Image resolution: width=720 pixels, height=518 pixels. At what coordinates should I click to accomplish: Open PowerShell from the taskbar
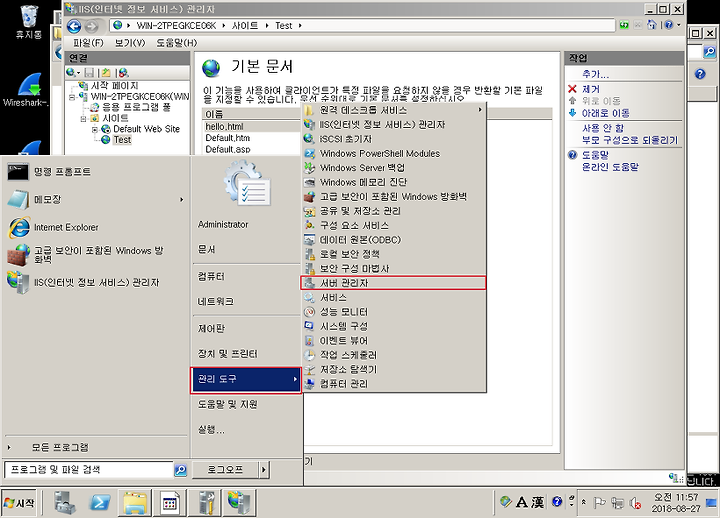click(x=100, y=503)
